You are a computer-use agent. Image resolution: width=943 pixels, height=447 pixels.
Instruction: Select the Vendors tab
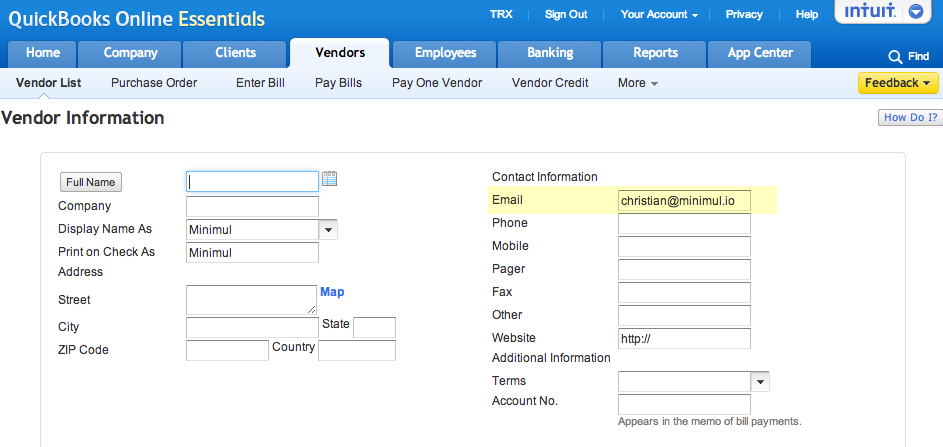pos(340,53)
